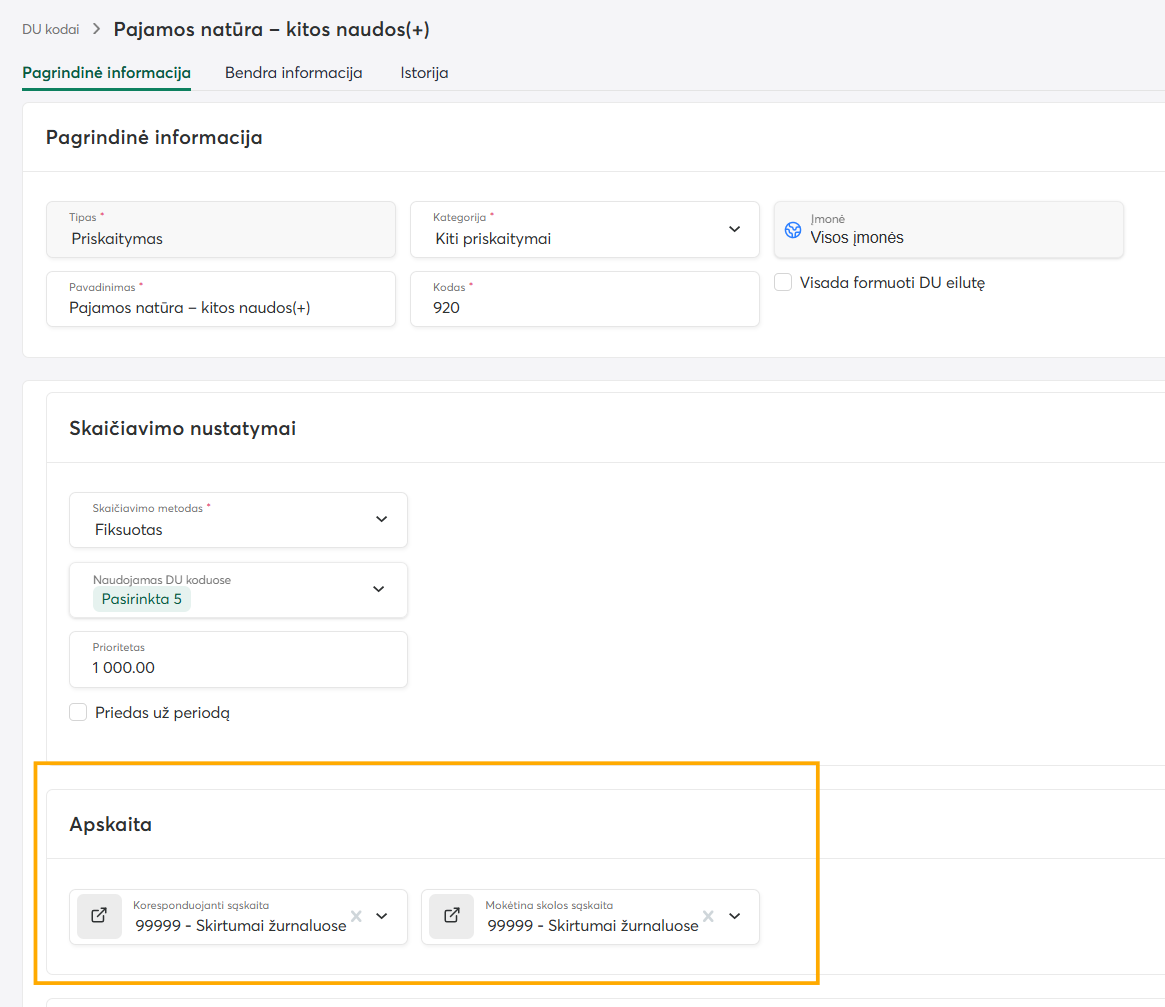1165x1007 pixels.
Task: Open the Istorija tab
Action: click(x=424, y=73)
